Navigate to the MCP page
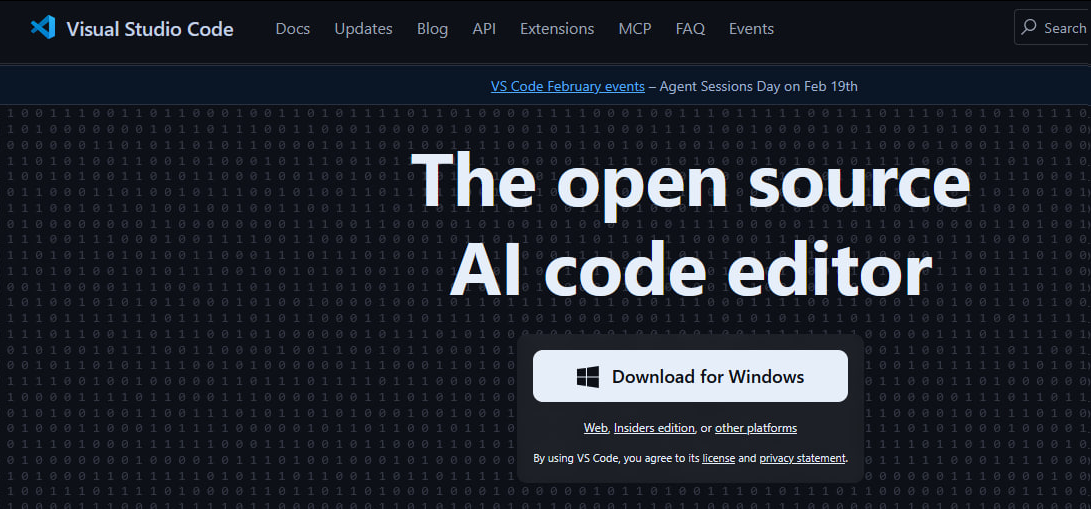 pos(634,28)
